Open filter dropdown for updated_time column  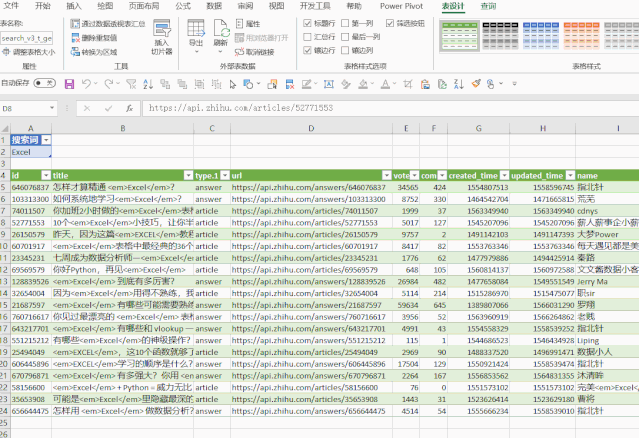571,176
